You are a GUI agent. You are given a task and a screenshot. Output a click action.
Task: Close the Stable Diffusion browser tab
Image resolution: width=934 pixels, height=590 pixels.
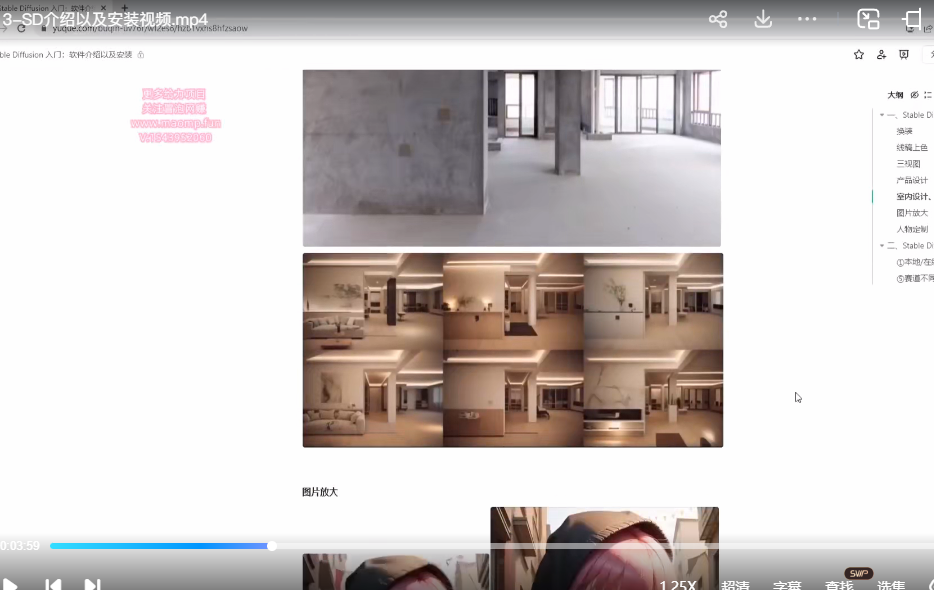coord(103,8)
